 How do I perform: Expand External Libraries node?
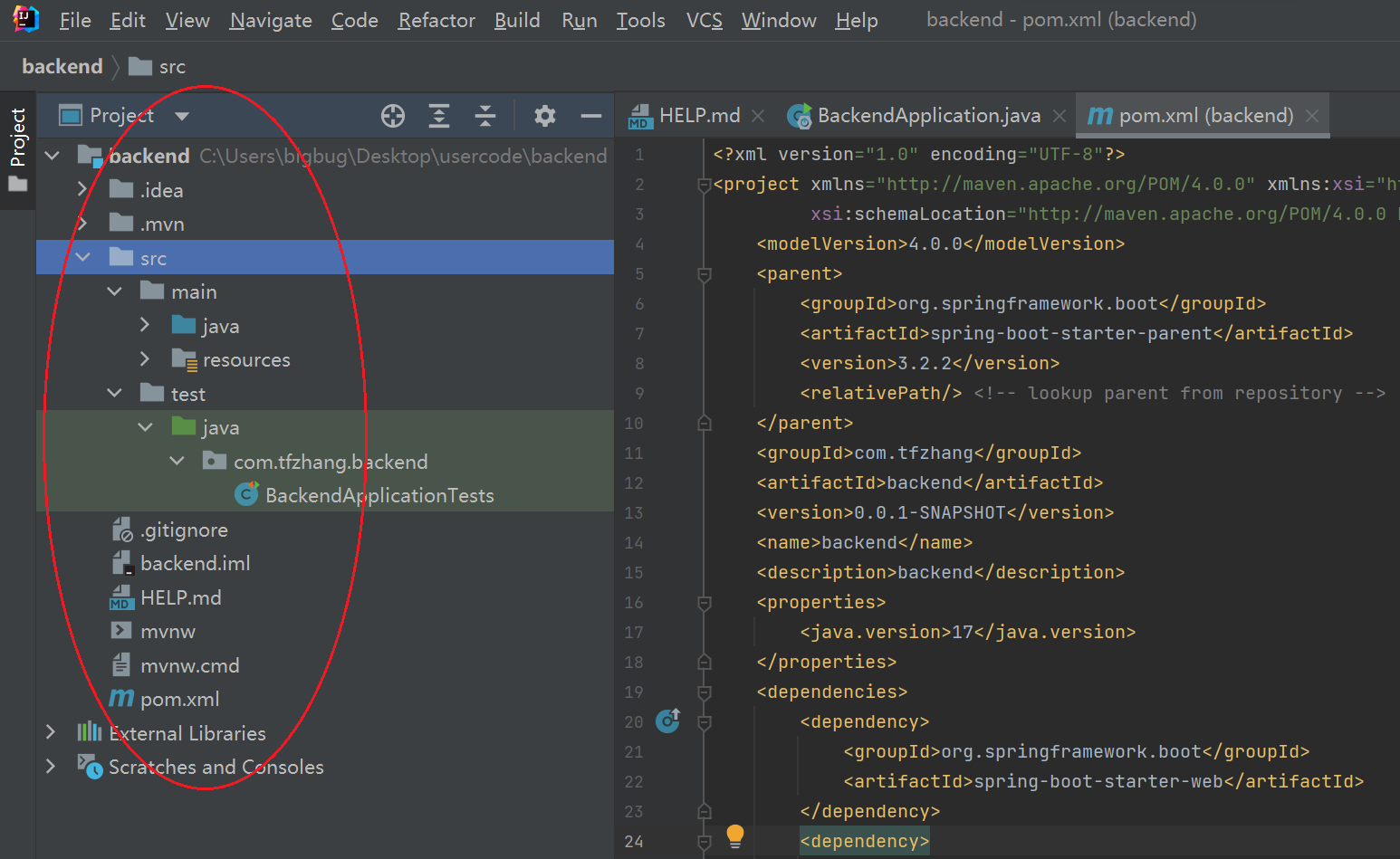(x=51, y=732)
